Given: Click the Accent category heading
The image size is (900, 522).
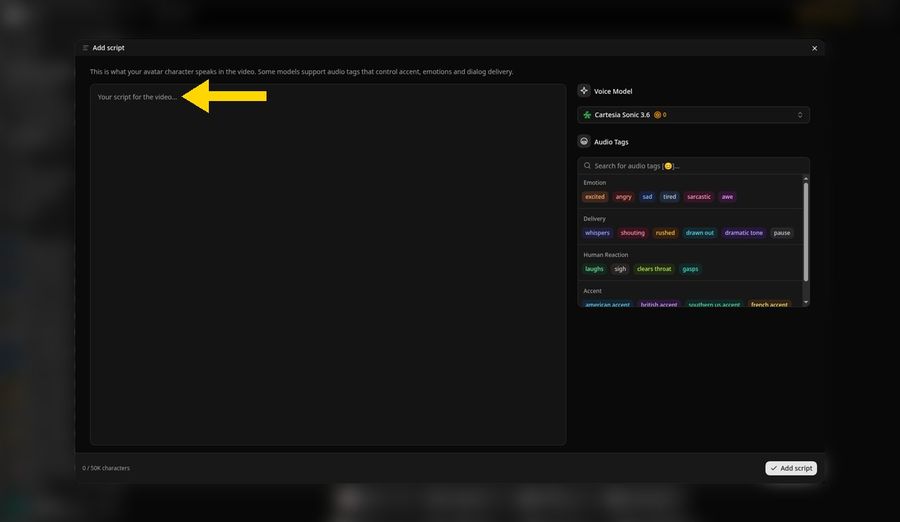Looking at the screenshot, I should click(592, 291).
